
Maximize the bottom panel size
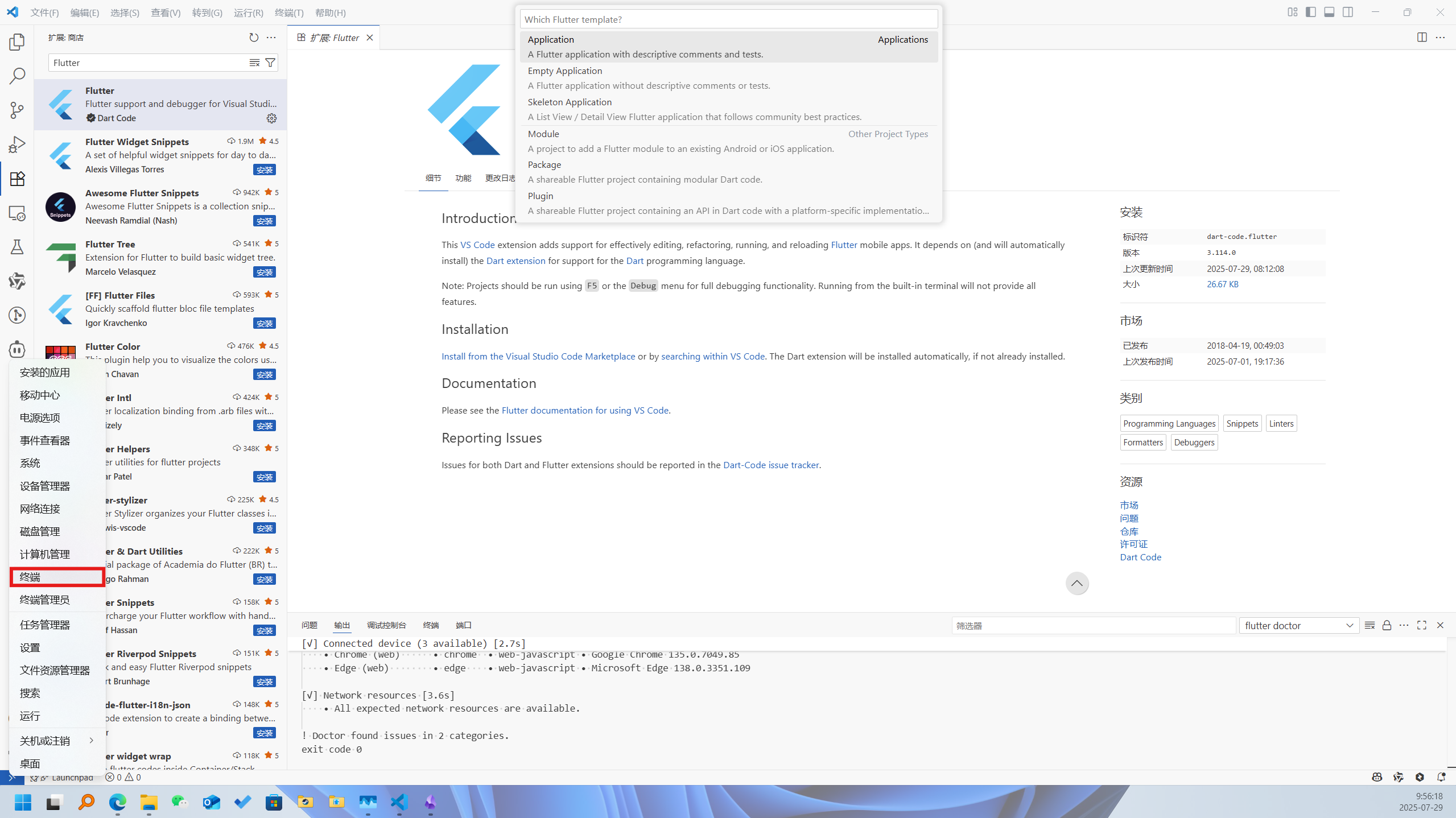1422,625
